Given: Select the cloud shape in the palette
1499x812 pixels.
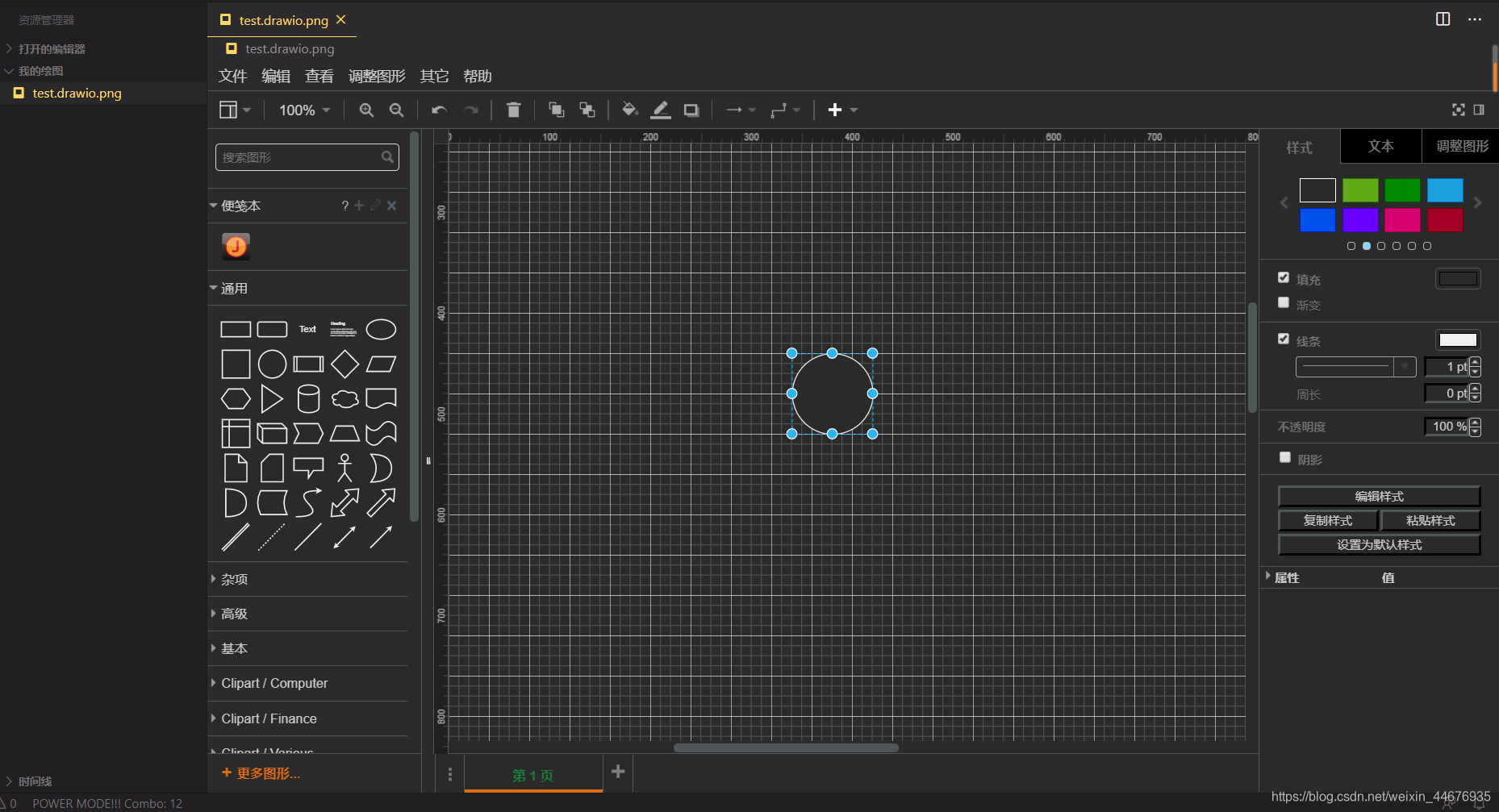Looking at the screenshot, I should (x=344, y=399).
